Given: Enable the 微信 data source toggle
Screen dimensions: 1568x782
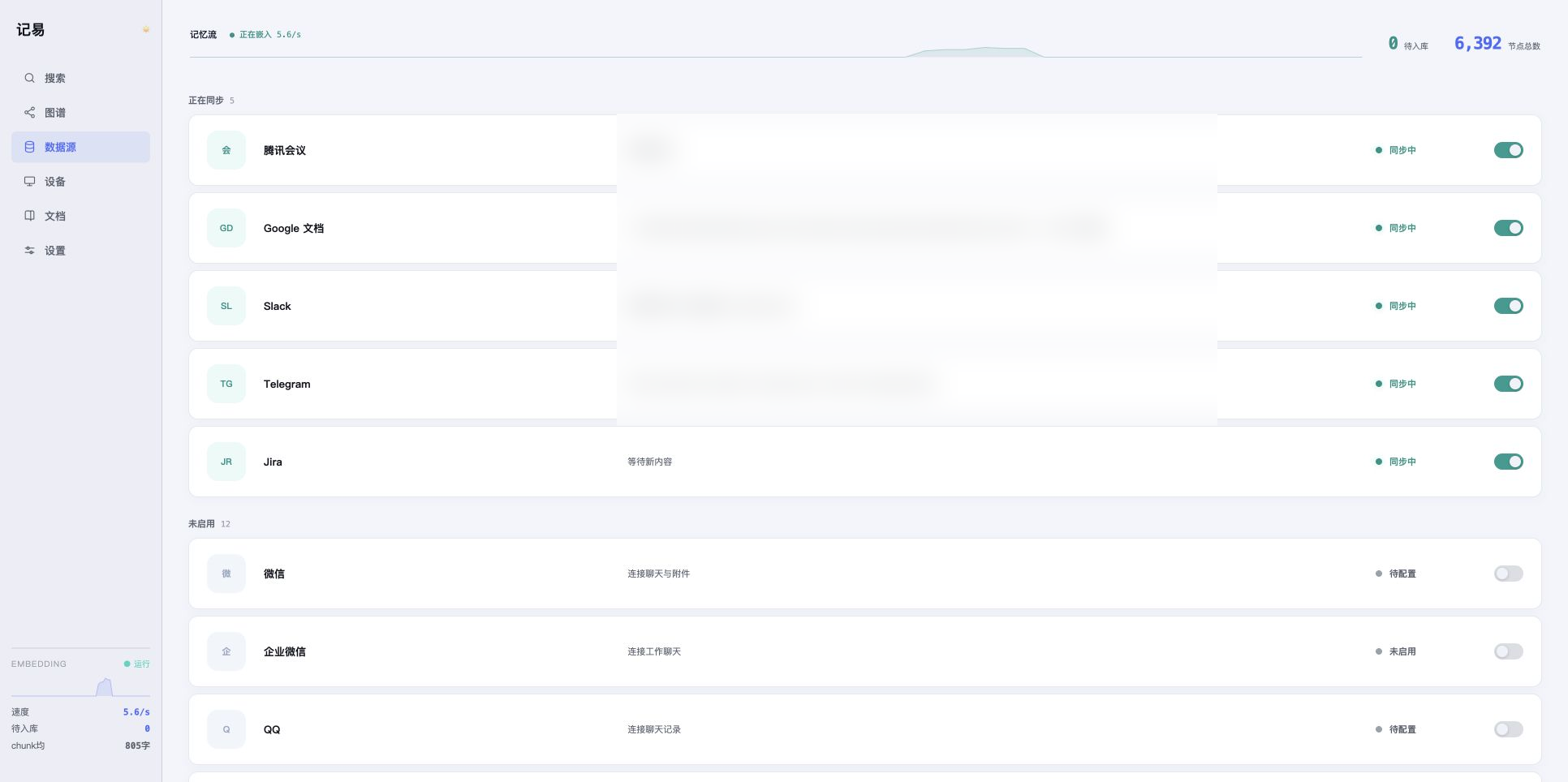Looking at the screenshot, I should 1508,574.
